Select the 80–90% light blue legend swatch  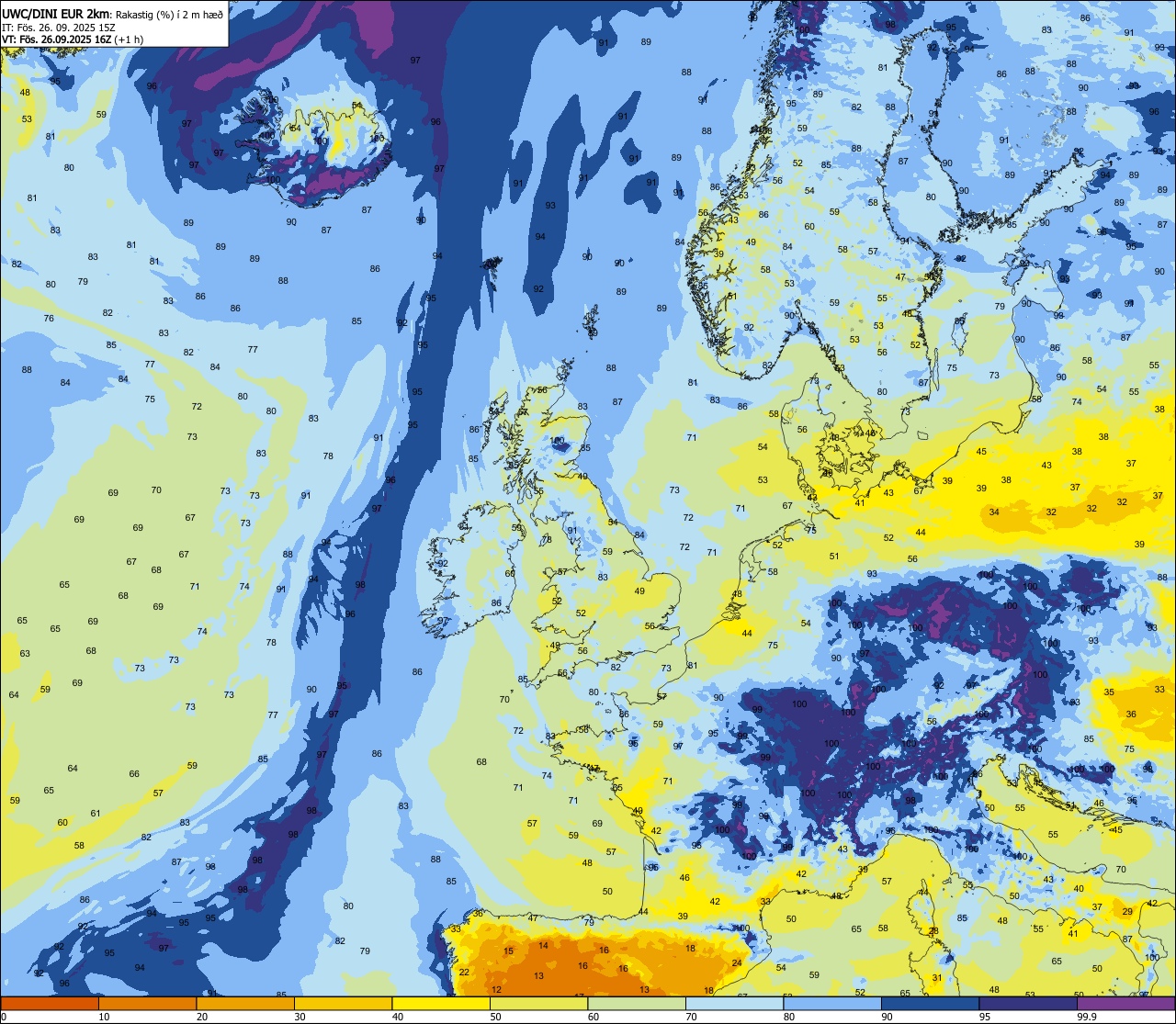832,1003
